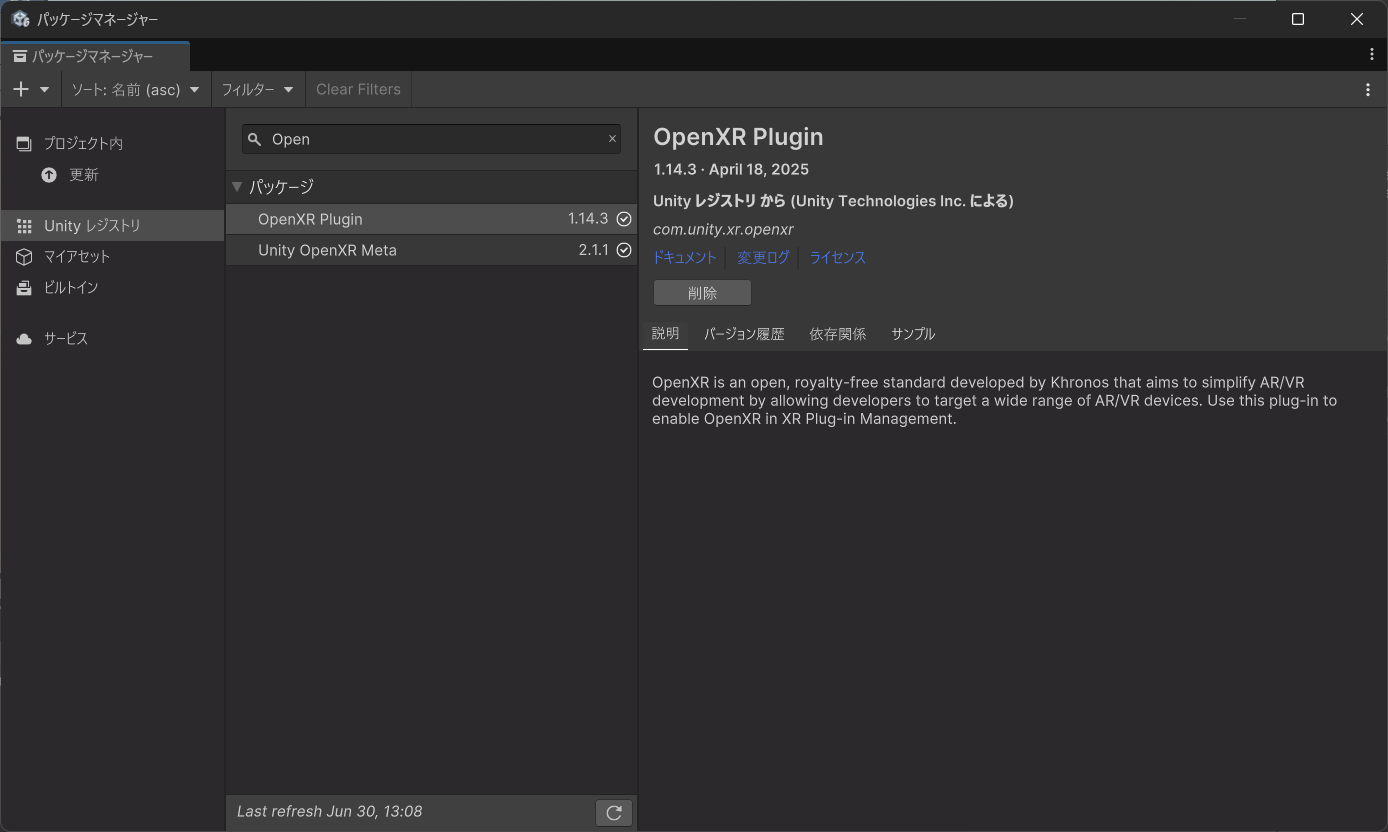
Task: Open the ドキュメント link
Action: tap(685, 257)
